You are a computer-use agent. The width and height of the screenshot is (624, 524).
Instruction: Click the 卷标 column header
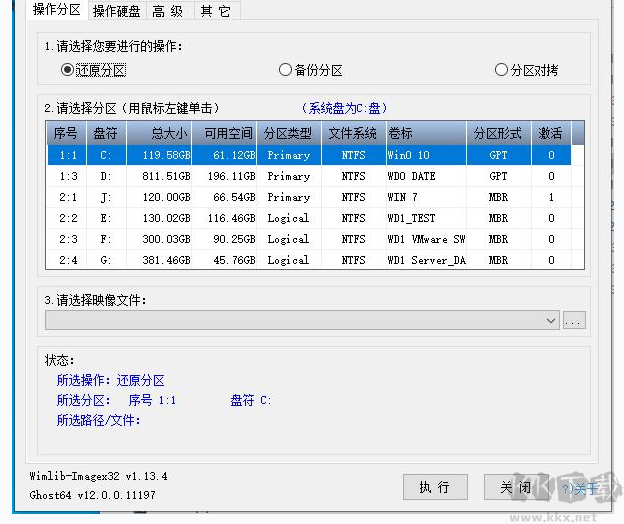[426, 133]
